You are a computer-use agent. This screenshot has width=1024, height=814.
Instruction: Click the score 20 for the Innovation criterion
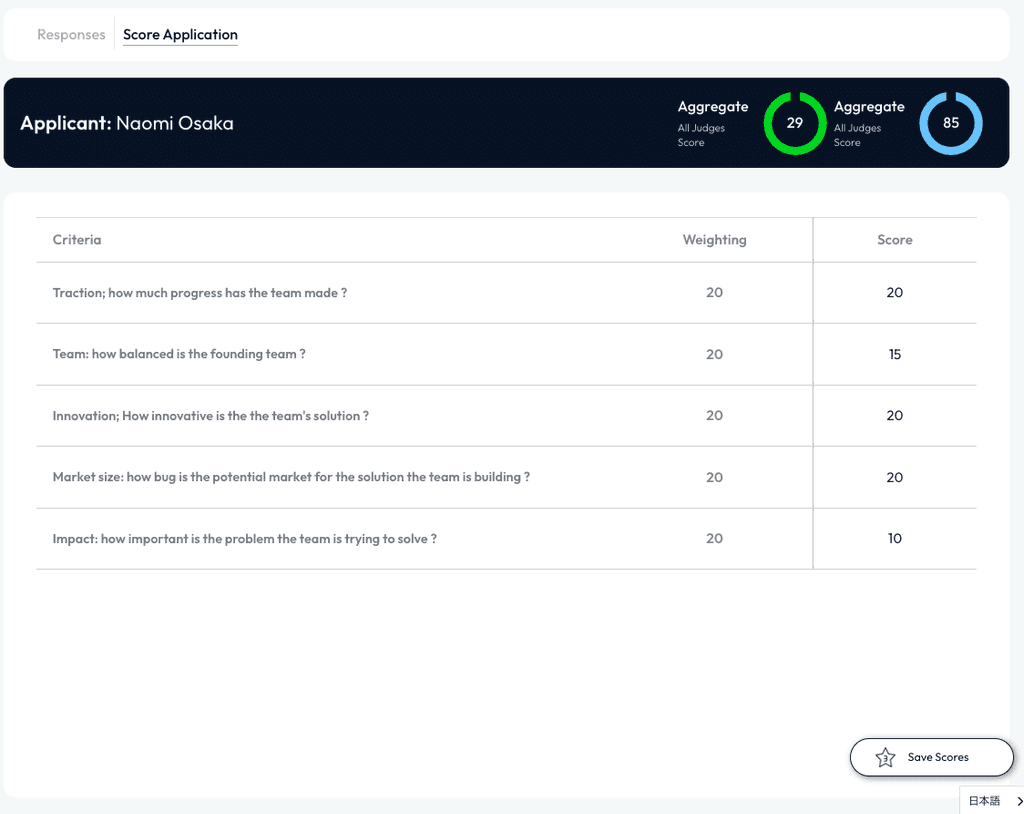pos(895,415)
